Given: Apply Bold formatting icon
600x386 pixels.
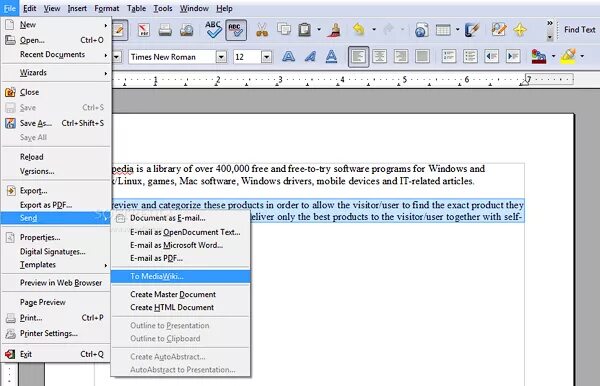Looking at the screenshot, I should pyautogui.click(x=289, y=57).
